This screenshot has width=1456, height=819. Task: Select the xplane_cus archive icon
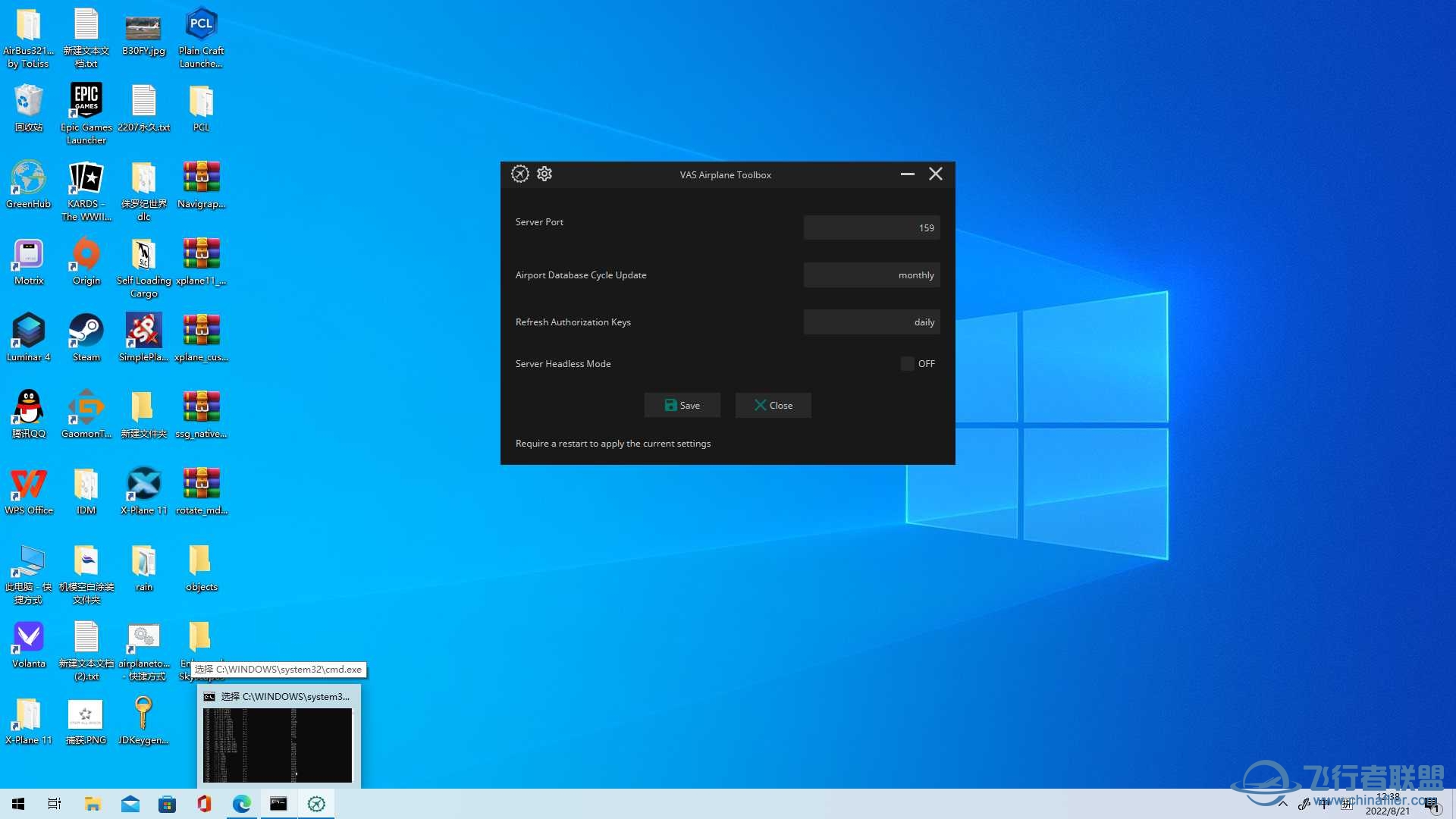coord(201,338)
